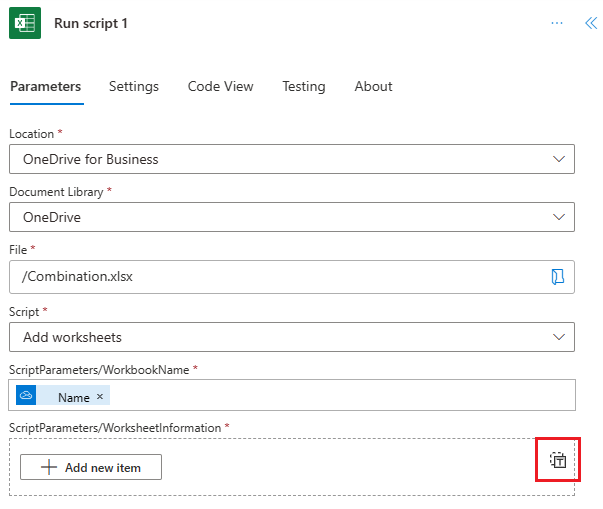Open file picker icon in File field

[558, 277]
